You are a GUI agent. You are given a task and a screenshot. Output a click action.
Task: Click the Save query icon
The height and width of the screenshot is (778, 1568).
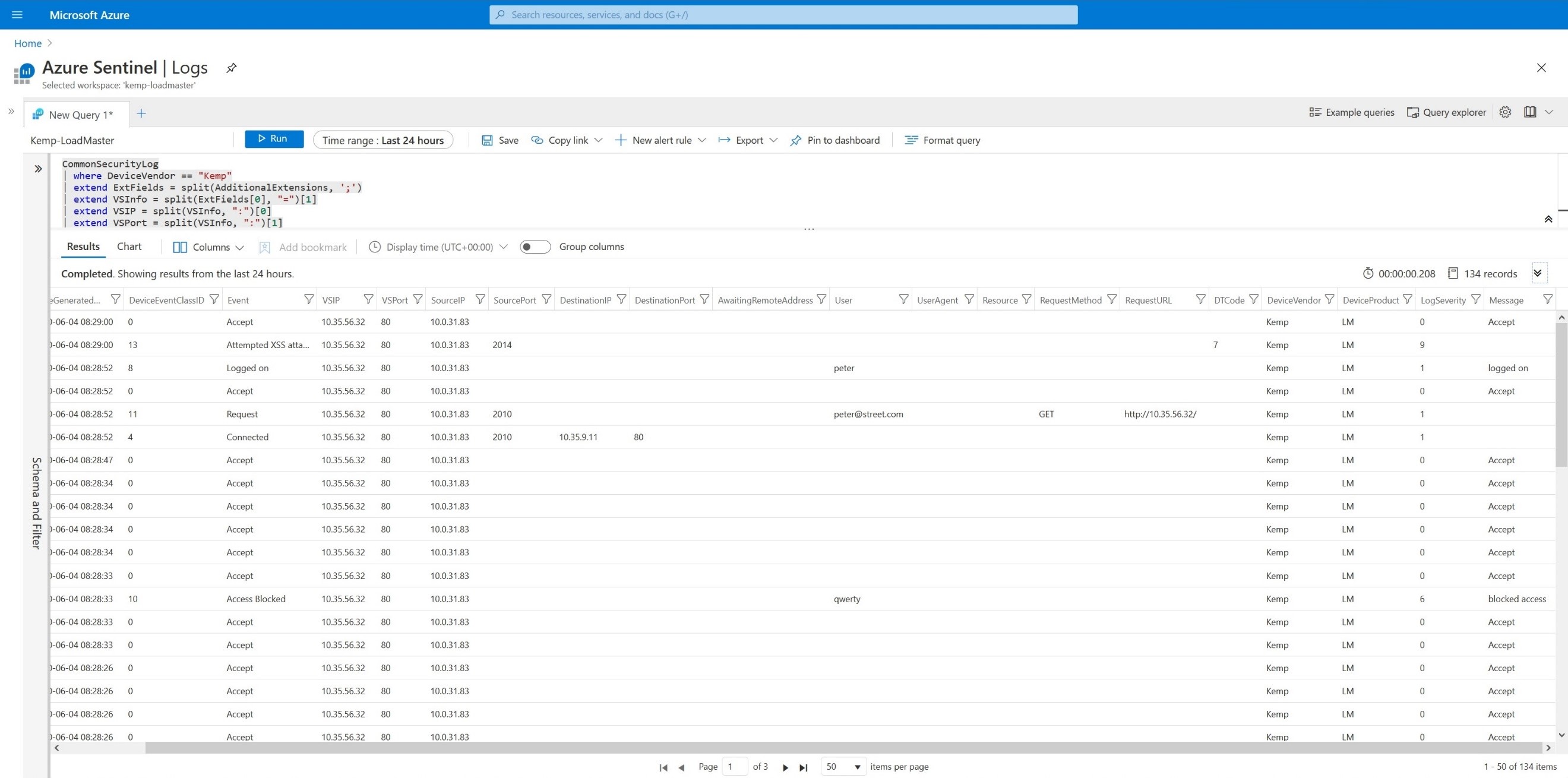point(487,141)
